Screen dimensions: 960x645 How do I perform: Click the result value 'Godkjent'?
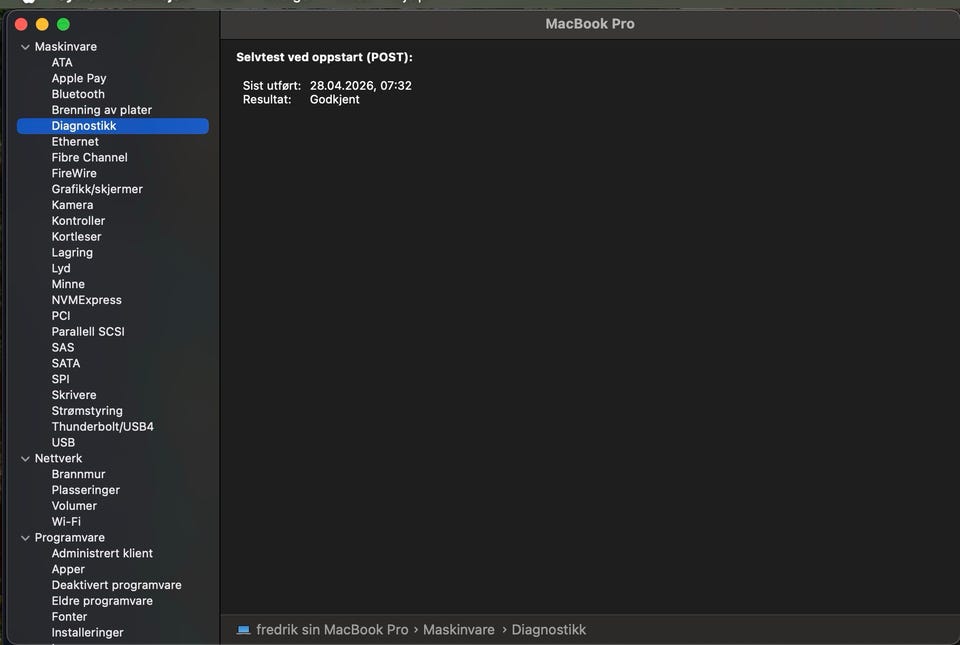[334, 100]
